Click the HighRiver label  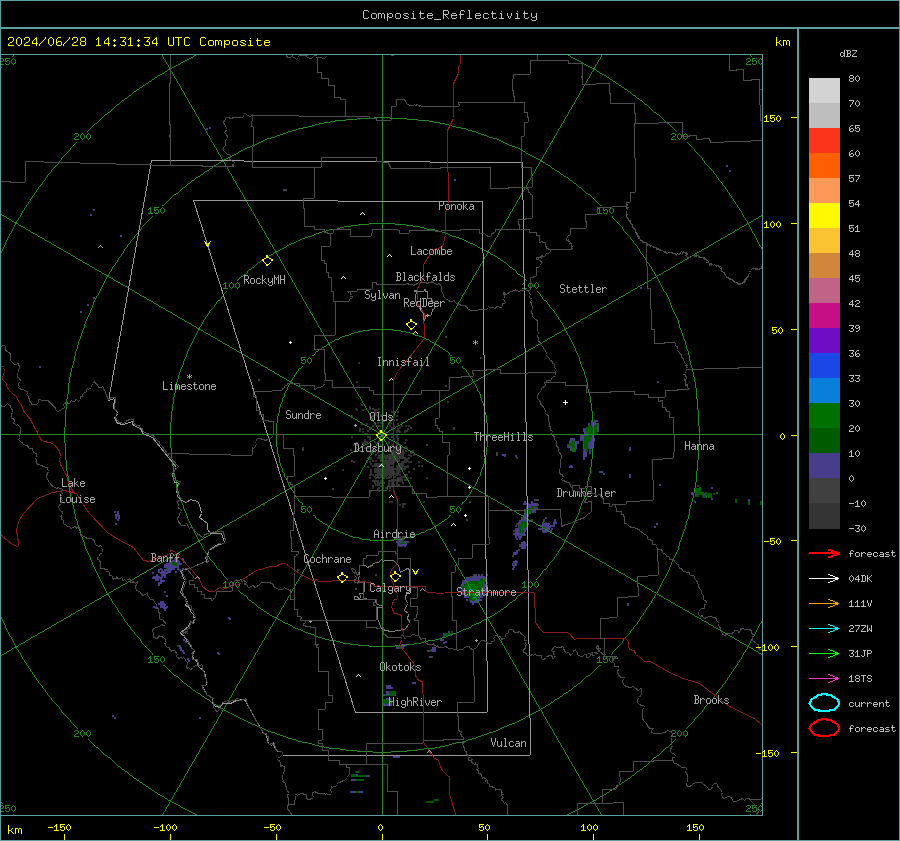coord(415,702)
